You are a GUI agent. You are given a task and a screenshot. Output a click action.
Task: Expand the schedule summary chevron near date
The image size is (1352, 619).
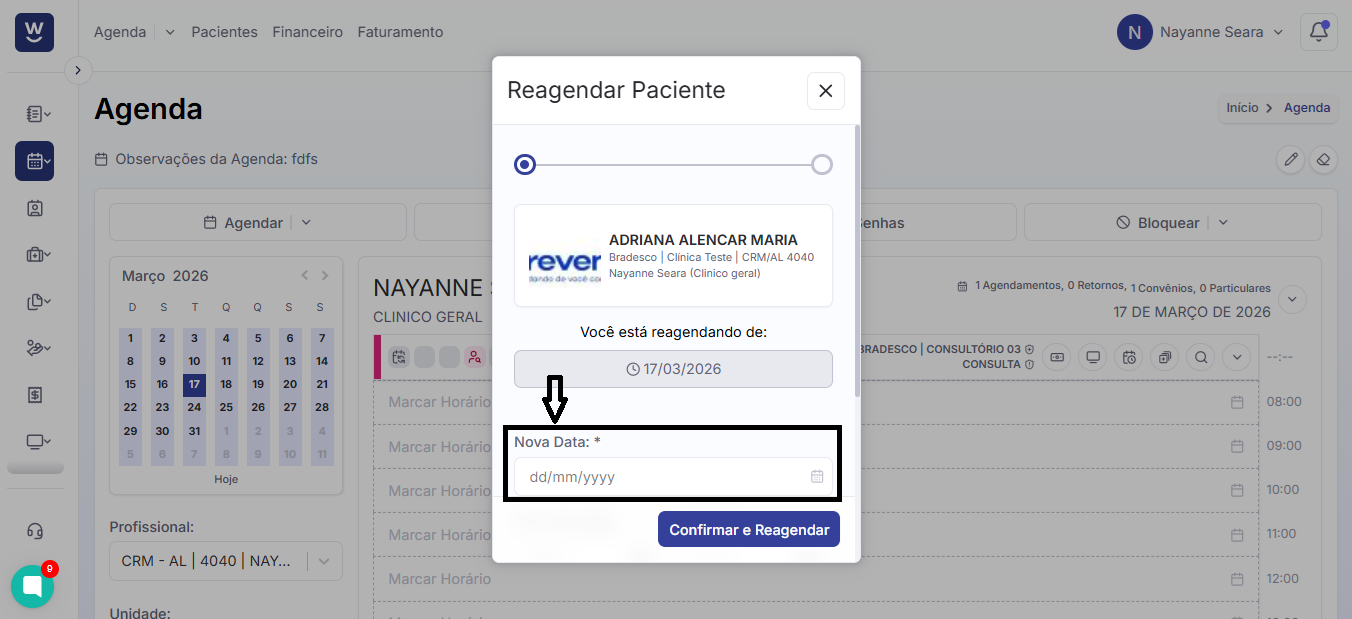click(x=1291, y=298)
